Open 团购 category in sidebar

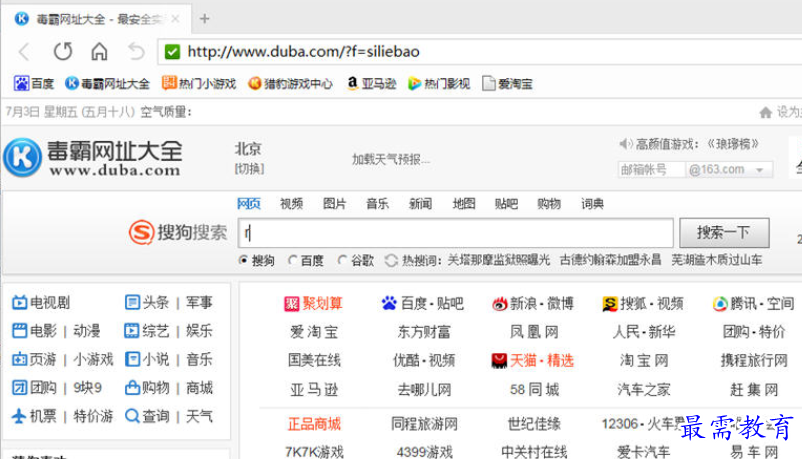tap(34, 387)
